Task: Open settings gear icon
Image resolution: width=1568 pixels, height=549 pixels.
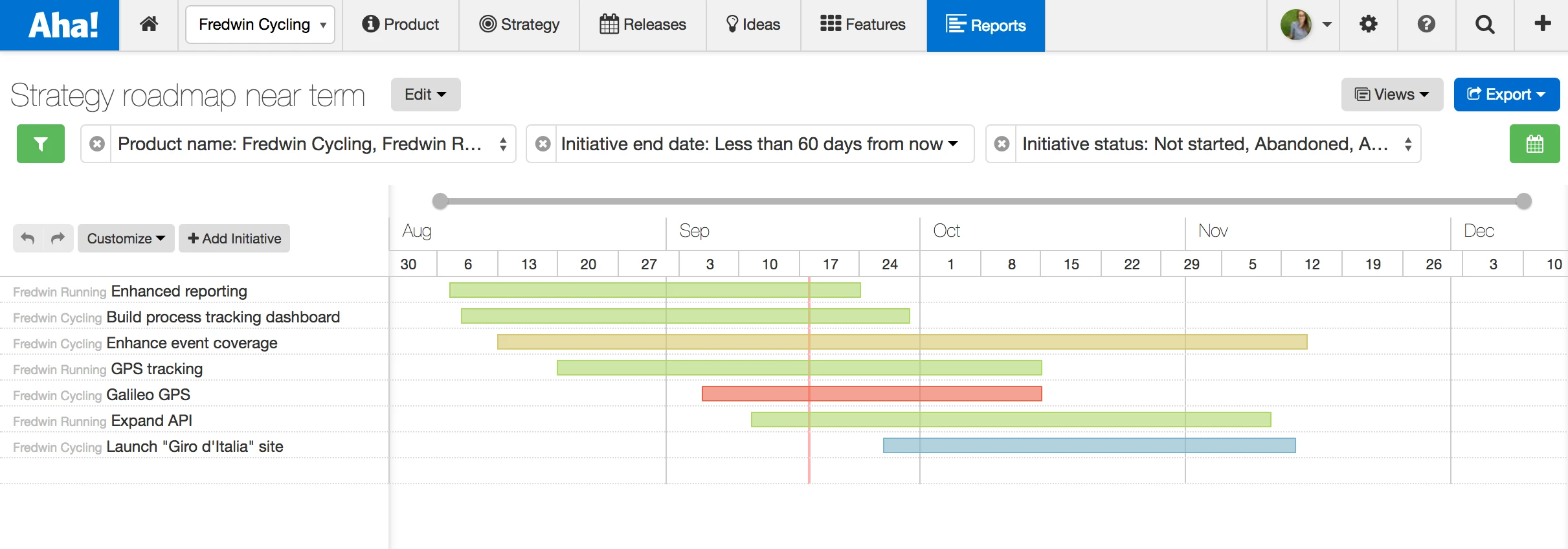Action: click(x=1368, y=25)
